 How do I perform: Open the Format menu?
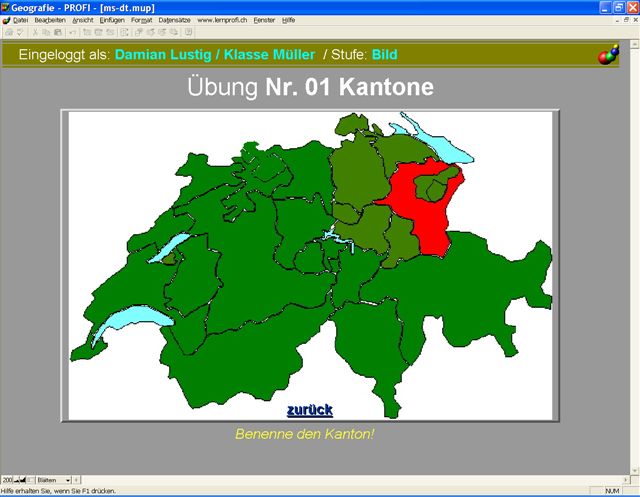point(141,20)
